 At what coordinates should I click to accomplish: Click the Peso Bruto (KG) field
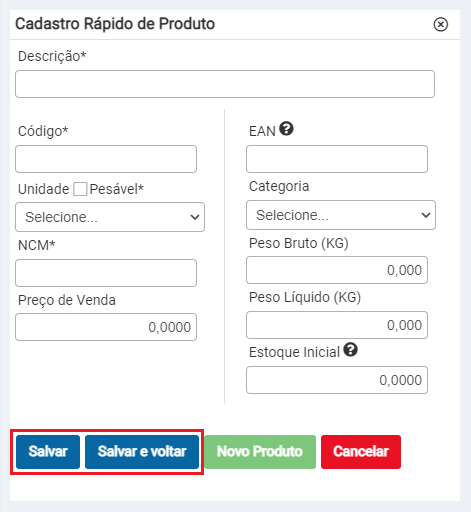337,270
